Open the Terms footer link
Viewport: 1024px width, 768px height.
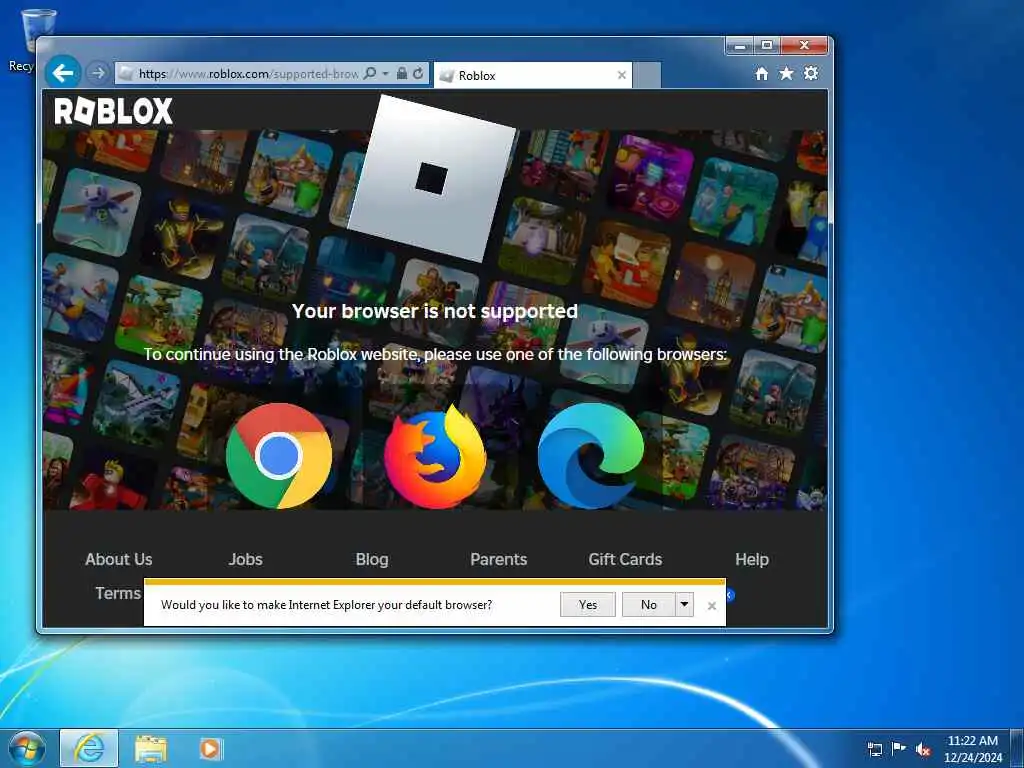click(x=118, y=593)
